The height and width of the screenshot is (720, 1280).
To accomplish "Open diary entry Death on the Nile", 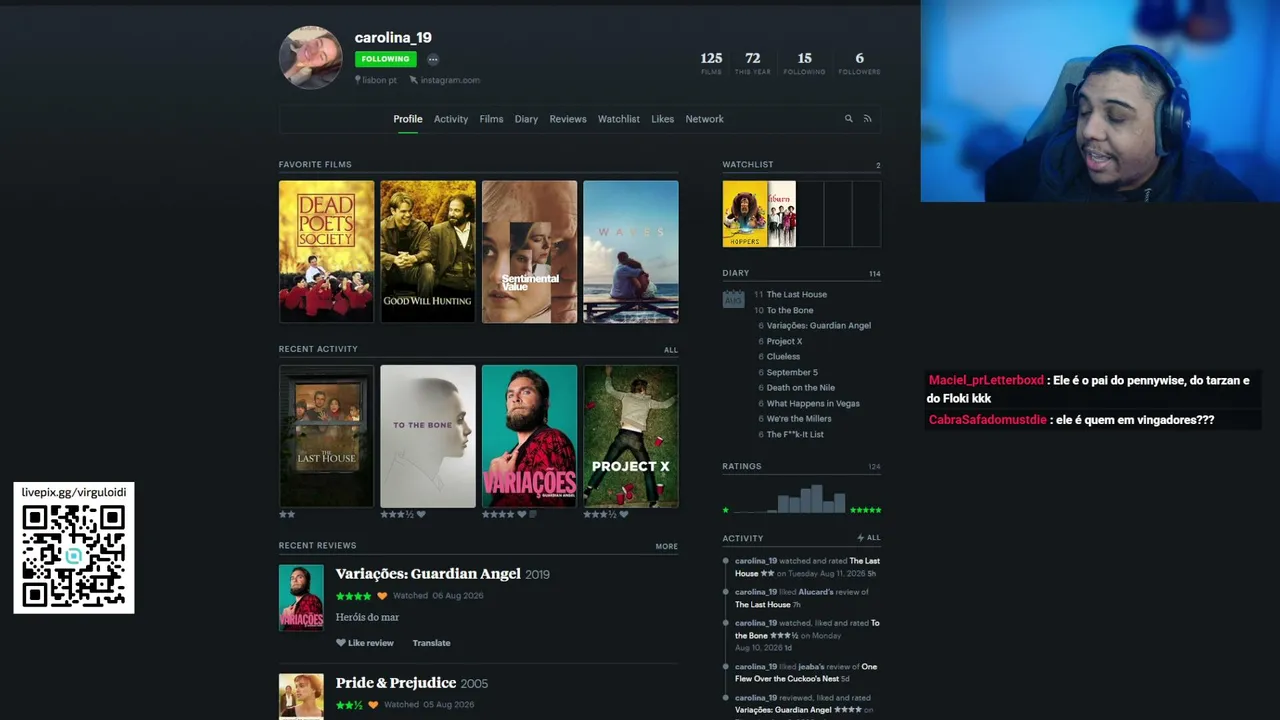I will 801,388.
